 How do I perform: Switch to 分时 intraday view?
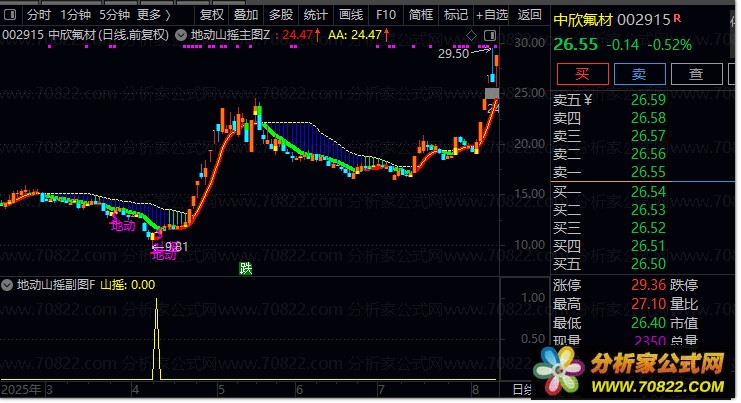click(x=39, y=15)
